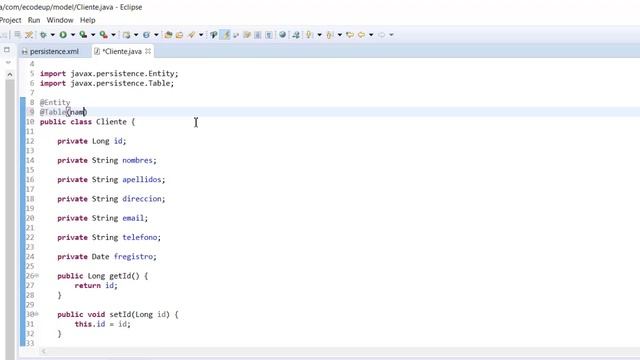Toggle the Word Wrap icon left of highlighted button
The height and width of the screenshot is (360, 640).
point(213,35)
